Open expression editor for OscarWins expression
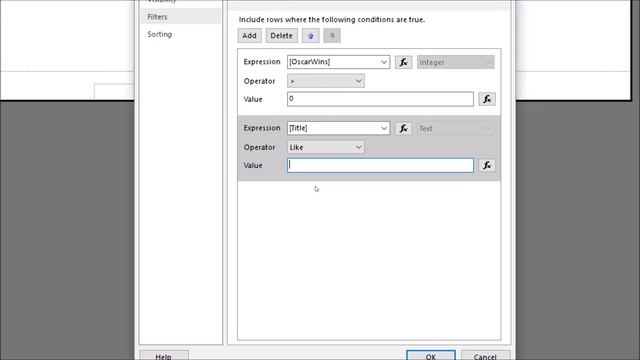 coord(403,62)
